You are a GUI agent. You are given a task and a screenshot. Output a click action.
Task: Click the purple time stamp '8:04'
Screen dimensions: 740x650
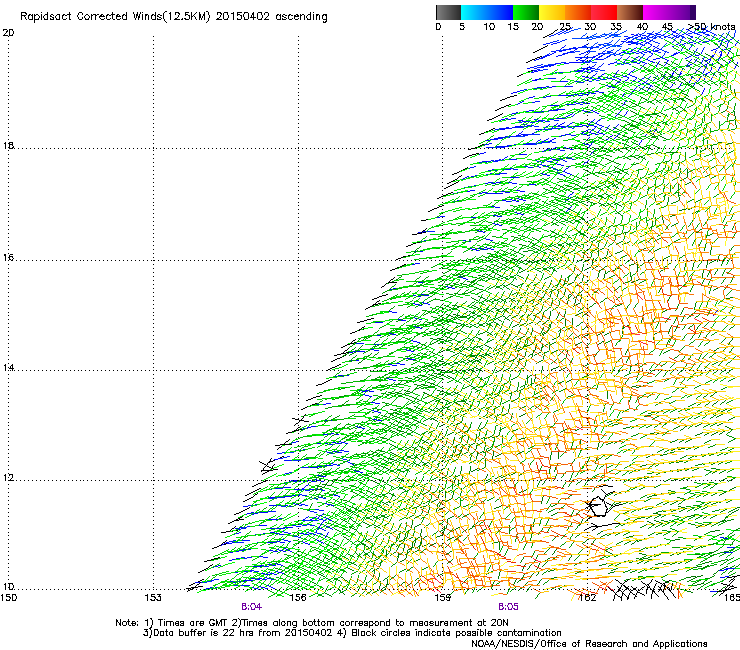(252, 607)
